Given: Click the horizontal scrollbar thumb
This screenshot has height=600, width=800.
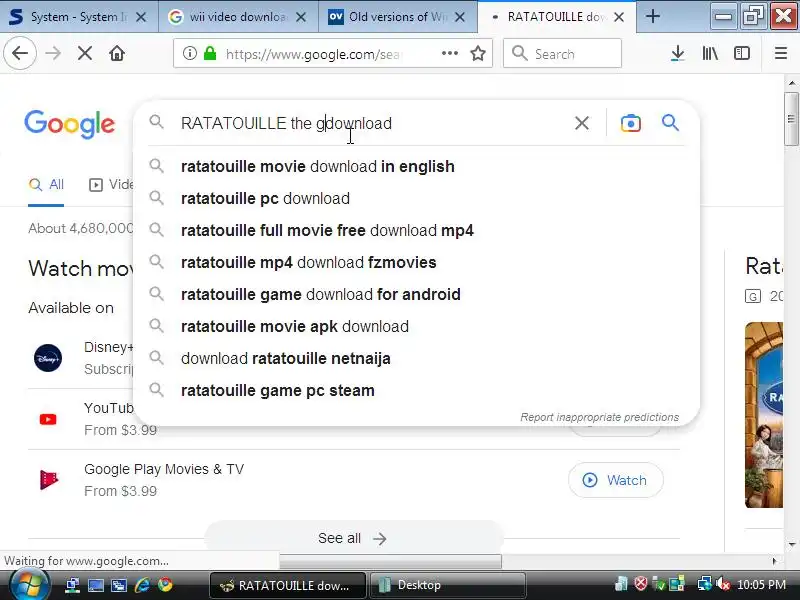Looking at the screenshot, I should pos(390,561).
